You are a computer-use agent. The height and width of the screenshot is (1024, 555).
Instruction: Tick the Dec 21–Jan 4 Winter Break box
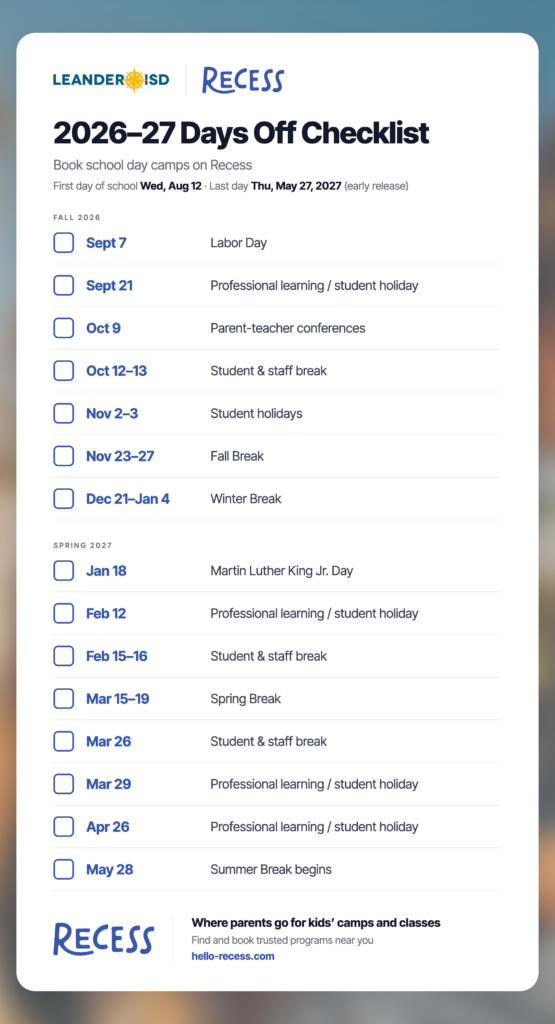[63, 499]
